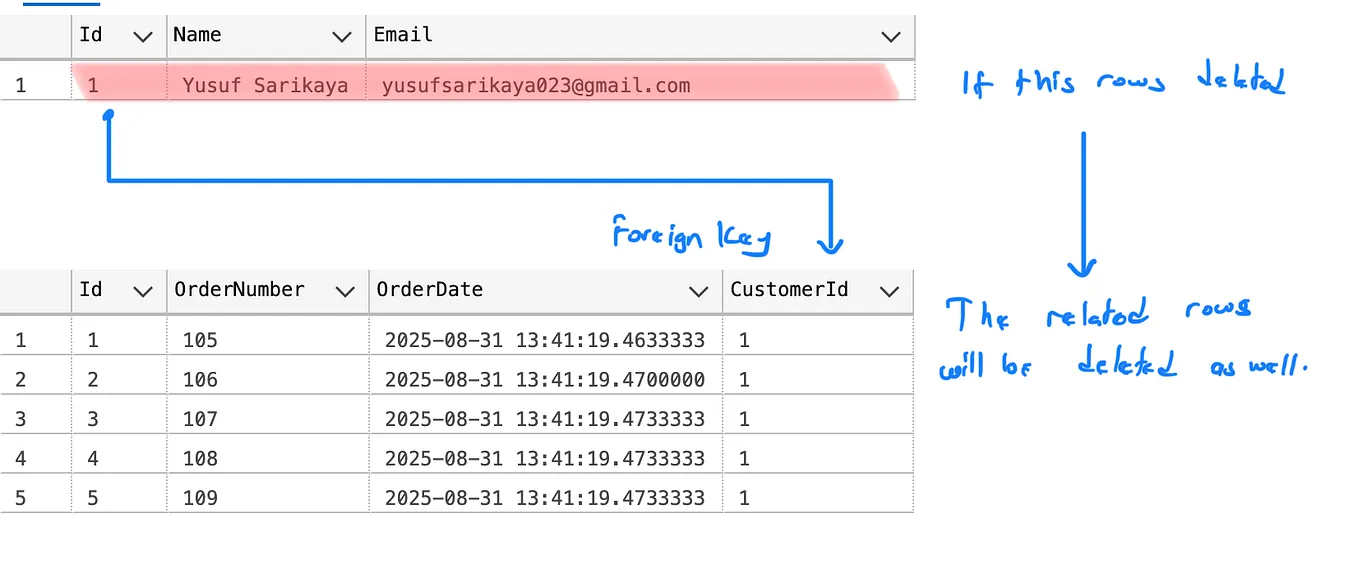Select row header 3 in orders table
This screenshot has height=566, width=1358.
point(21,419)
